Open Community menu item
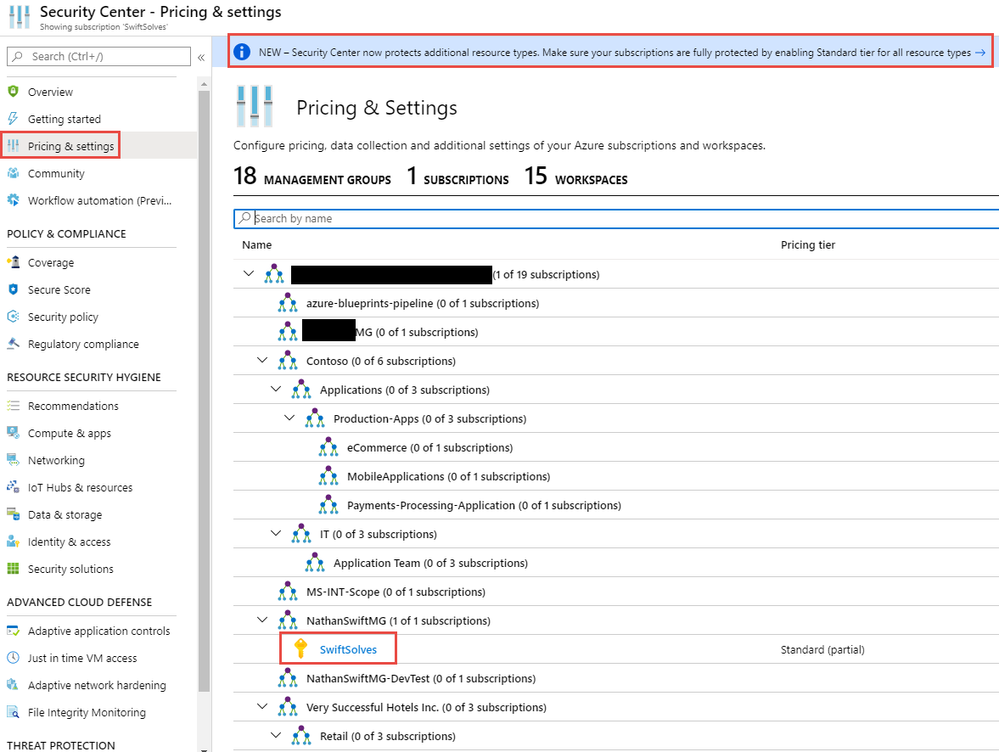Screen dimensions: 999x752 [56, 173]
